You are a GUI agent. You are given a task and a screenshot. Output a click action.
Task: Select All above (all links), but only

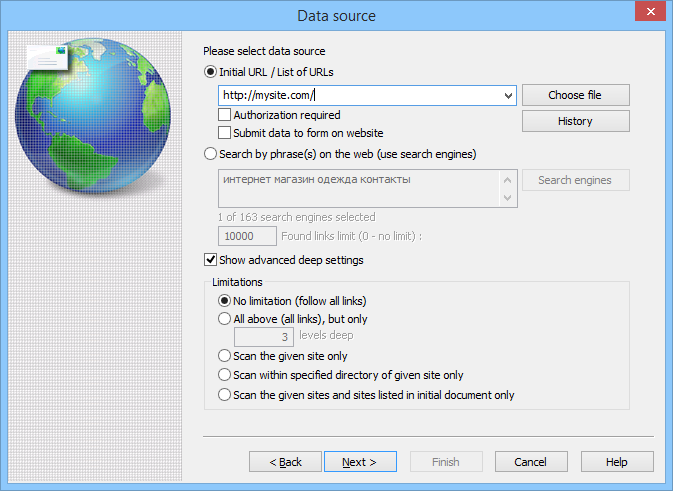pyautogui.click(x=224, y=319)
